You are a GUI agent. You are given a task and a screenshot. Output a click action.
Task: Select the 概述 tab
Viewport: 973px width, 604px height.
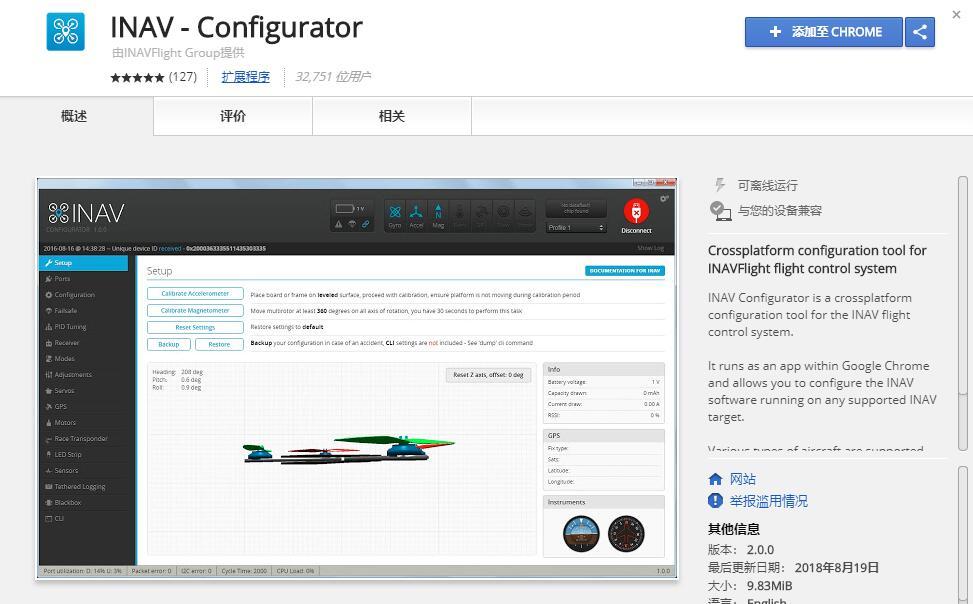tap(74, 116)
